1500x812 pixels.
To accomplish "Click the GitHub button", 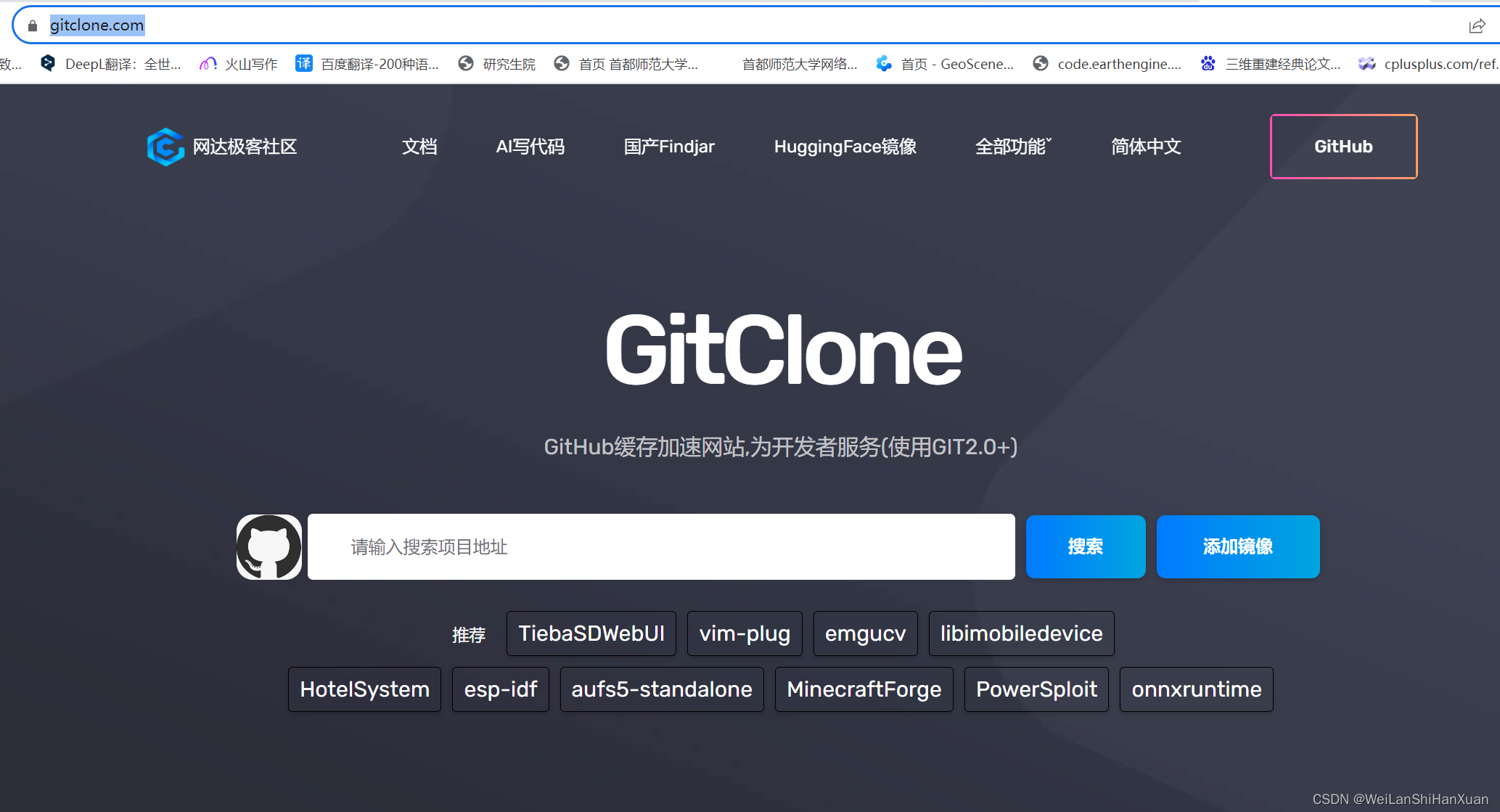I will tap(1343, 147).
